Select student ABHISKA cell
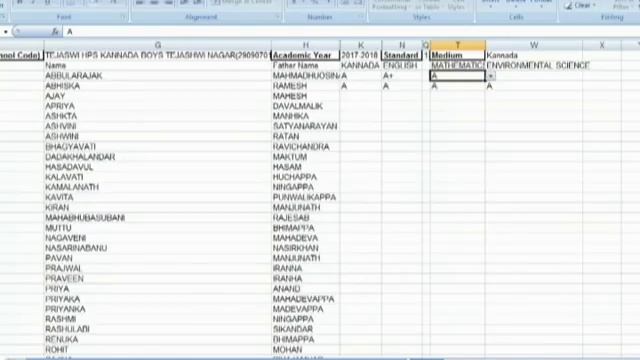640x360 pixels. pos(158,86)
